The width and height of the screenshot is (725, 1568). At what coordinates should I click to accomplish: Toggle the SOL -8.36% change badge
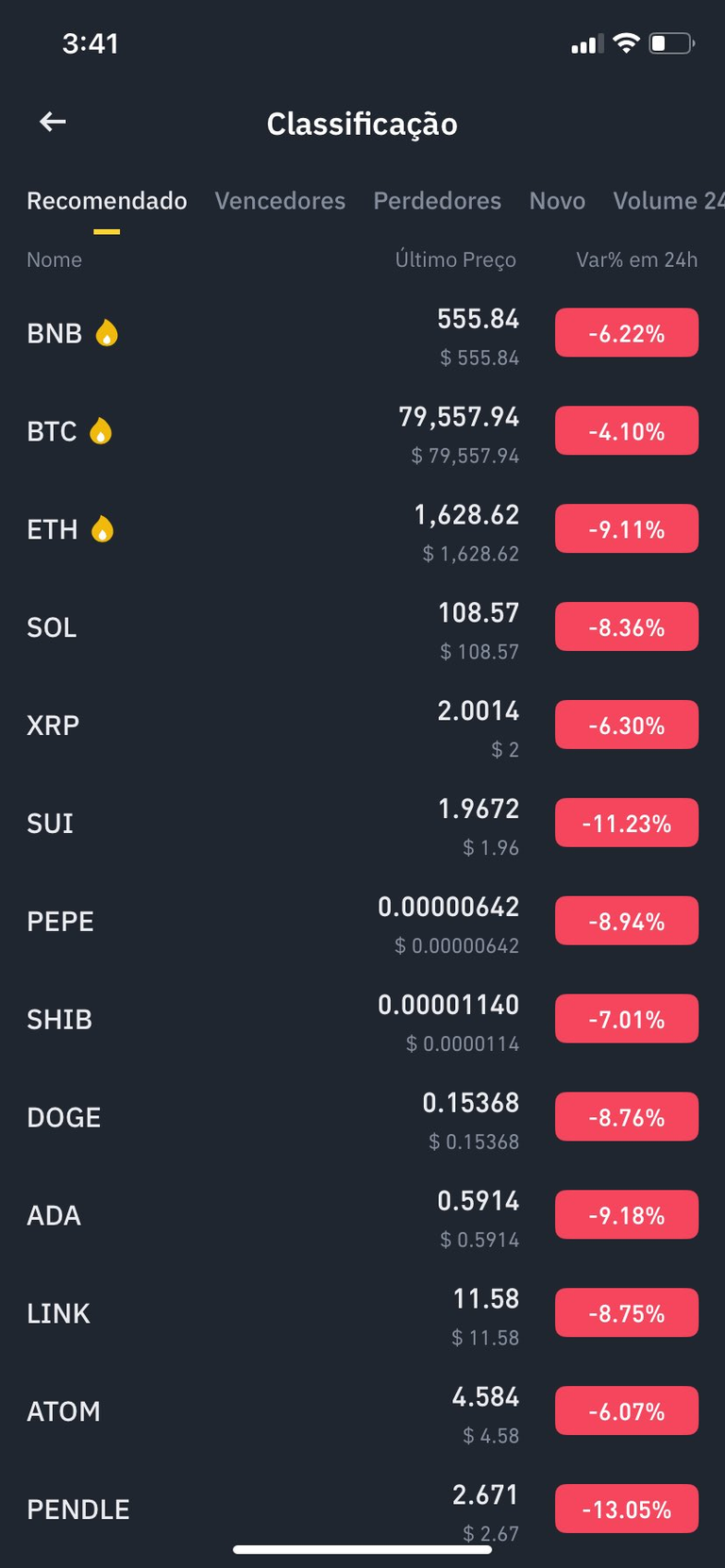(x=627, y=627)
